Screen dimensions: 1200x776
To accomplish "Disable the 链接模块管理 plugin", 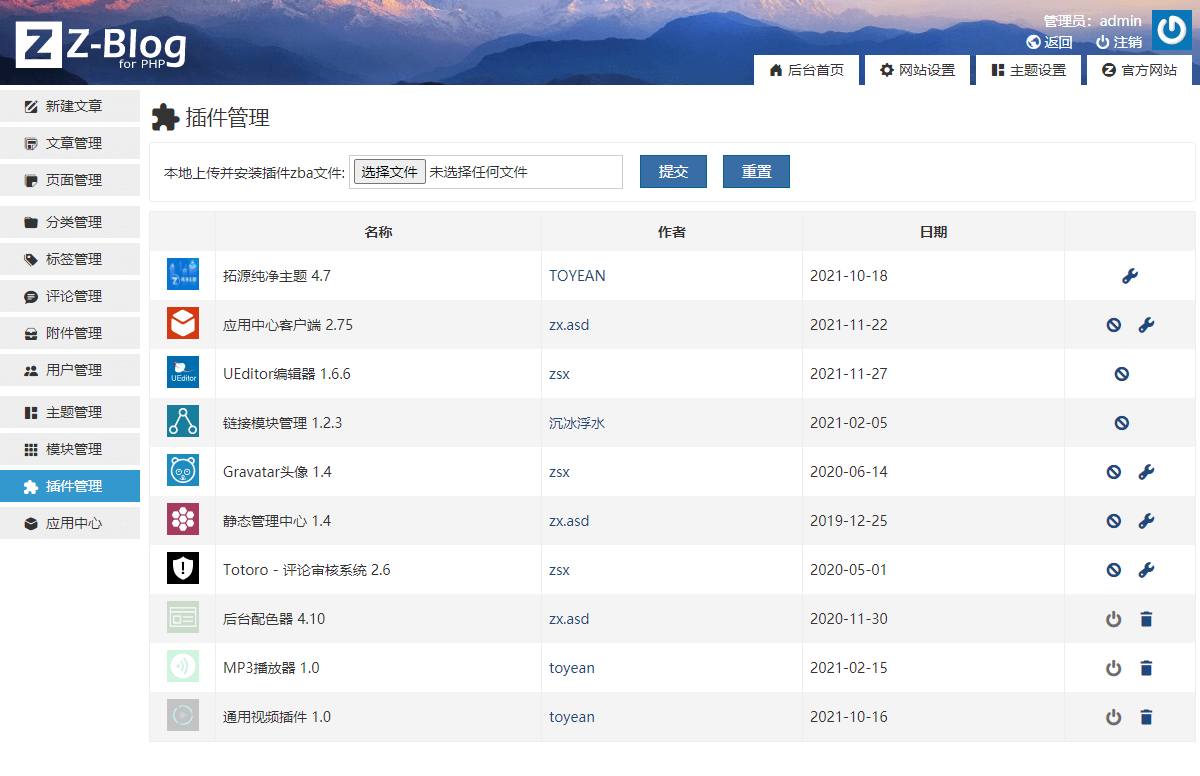I will [1121, 422].
